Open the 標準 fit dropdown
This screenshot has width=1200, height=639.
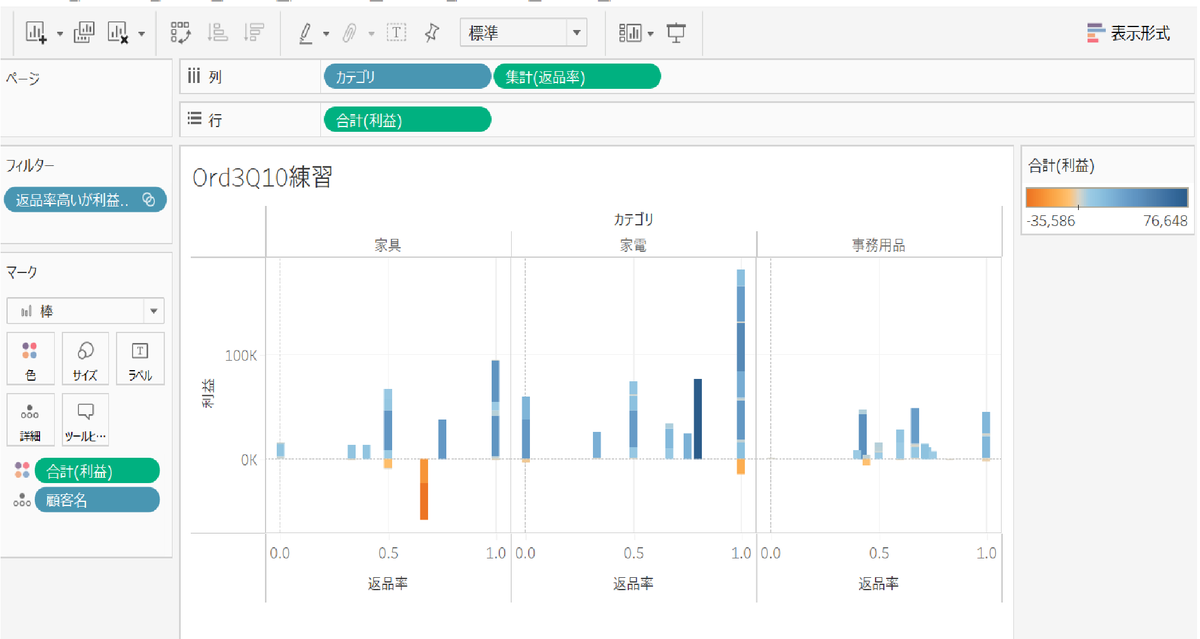pos(523,33)
